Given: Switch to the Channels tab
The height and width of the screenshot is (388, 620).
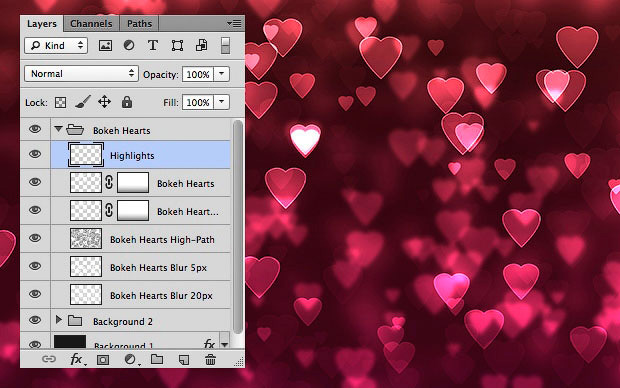Looking at the screenshot, I should (x=91, y=24).
